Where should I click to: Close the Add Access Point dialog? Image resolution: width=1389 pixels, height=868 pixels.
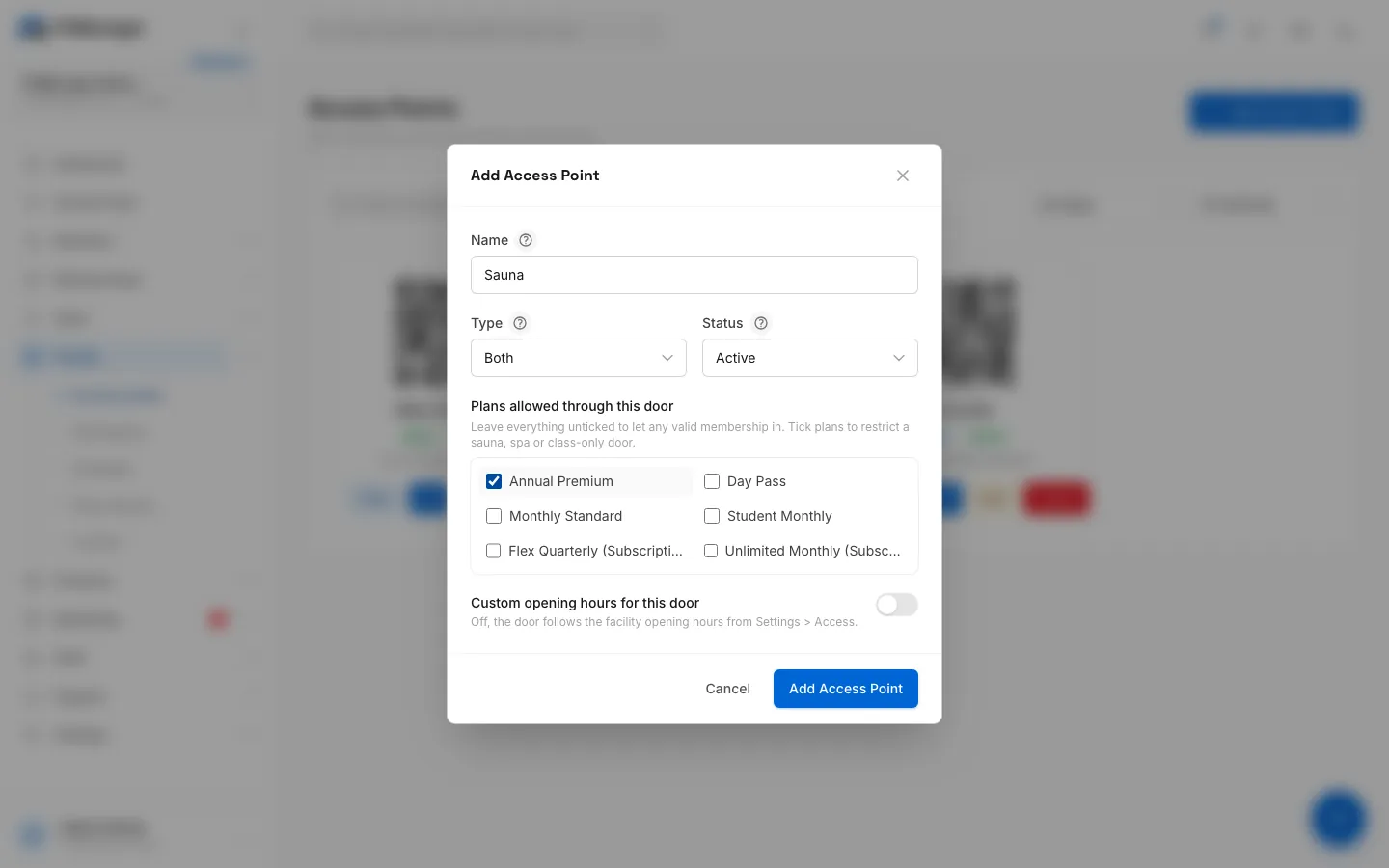tap(903, 176)
